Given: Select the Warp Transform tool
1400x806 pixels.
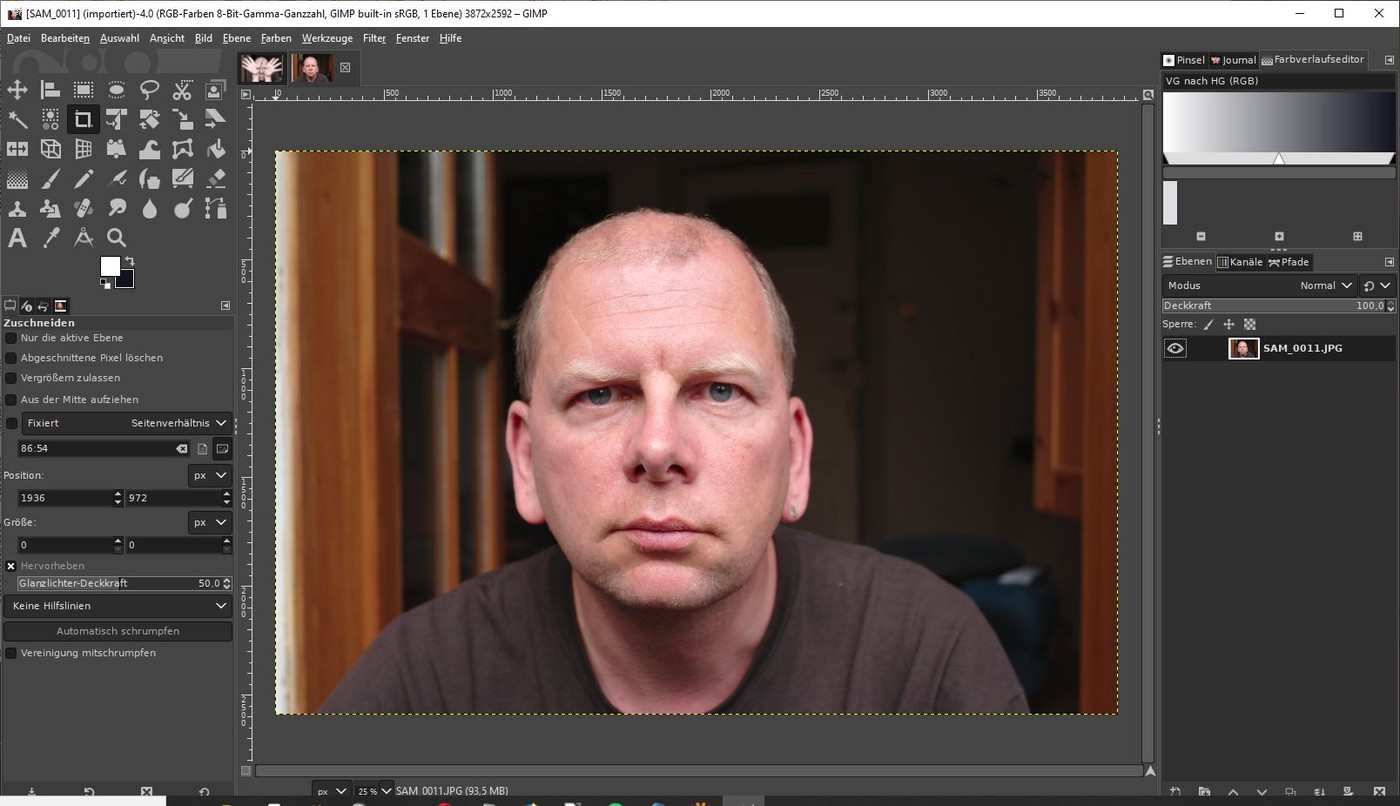Looking at the screenshot, I should pyautogui.click(x=149, y=149).
